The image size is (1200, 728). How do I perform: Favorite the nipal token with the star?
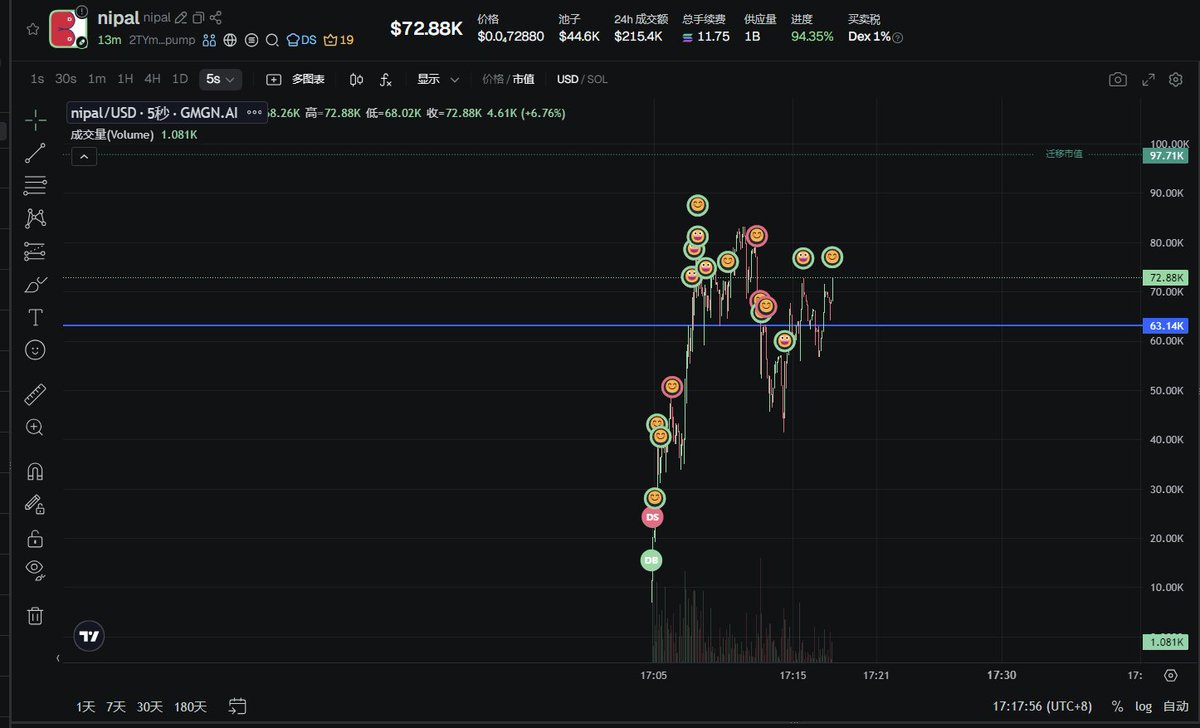pos(33,29)
